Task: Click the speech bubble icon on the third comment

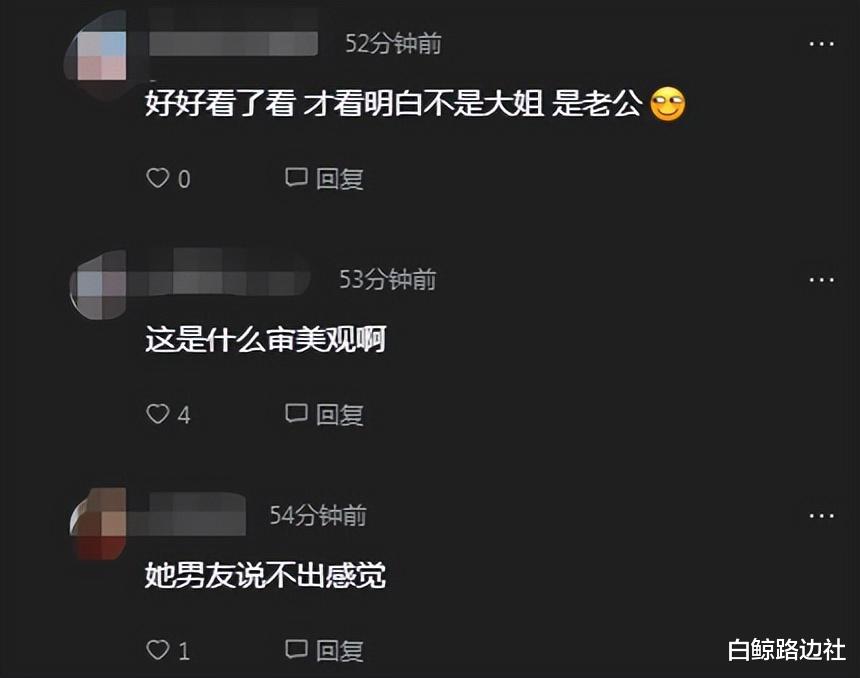Action: 296,649
